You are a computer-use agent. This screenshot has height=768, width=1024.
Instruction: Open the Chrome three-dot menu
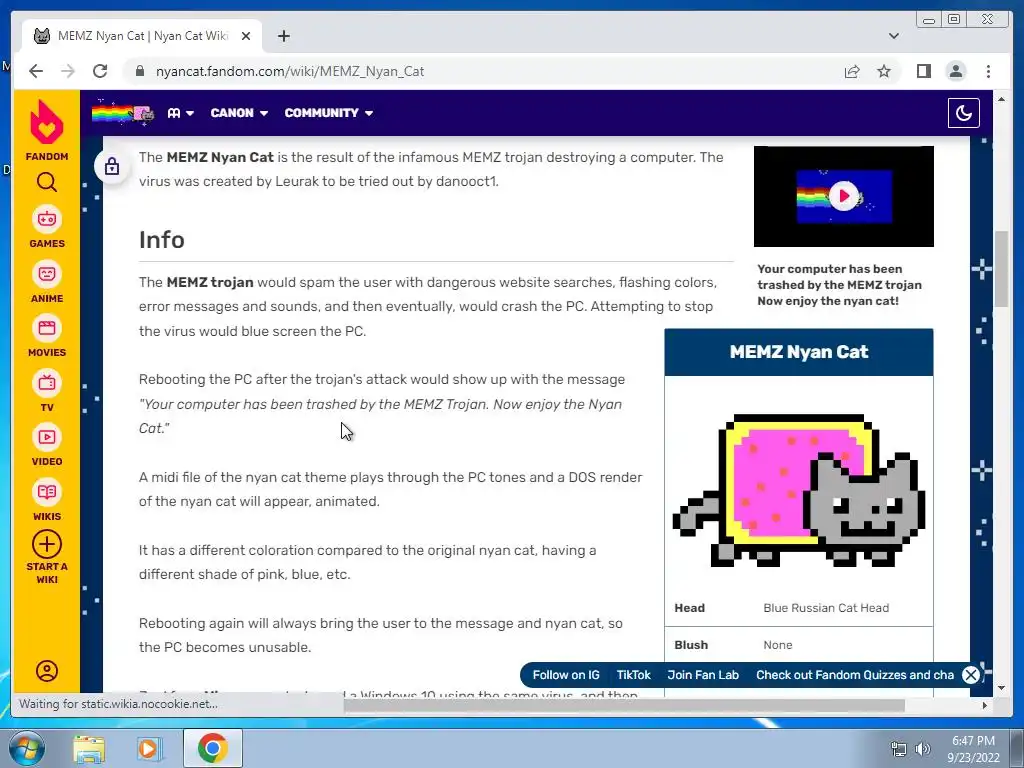tap(988, 71)
